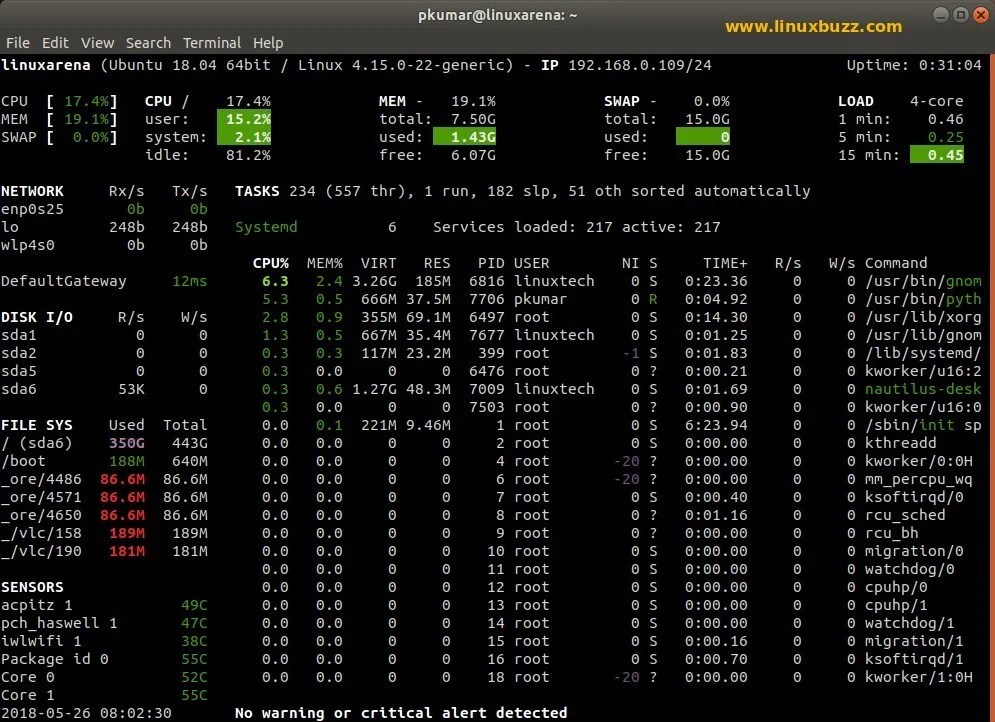Click sda6 disk row
Screen dimensions: 995x722
(x=104, y=390)
